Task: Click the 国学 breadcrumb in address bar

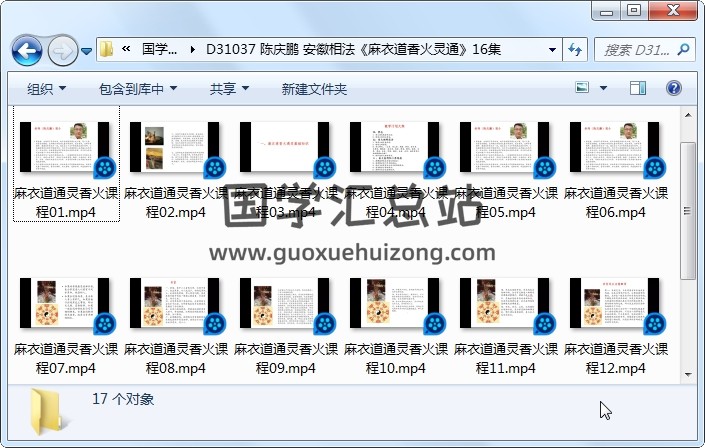Action: pos(160,49)
